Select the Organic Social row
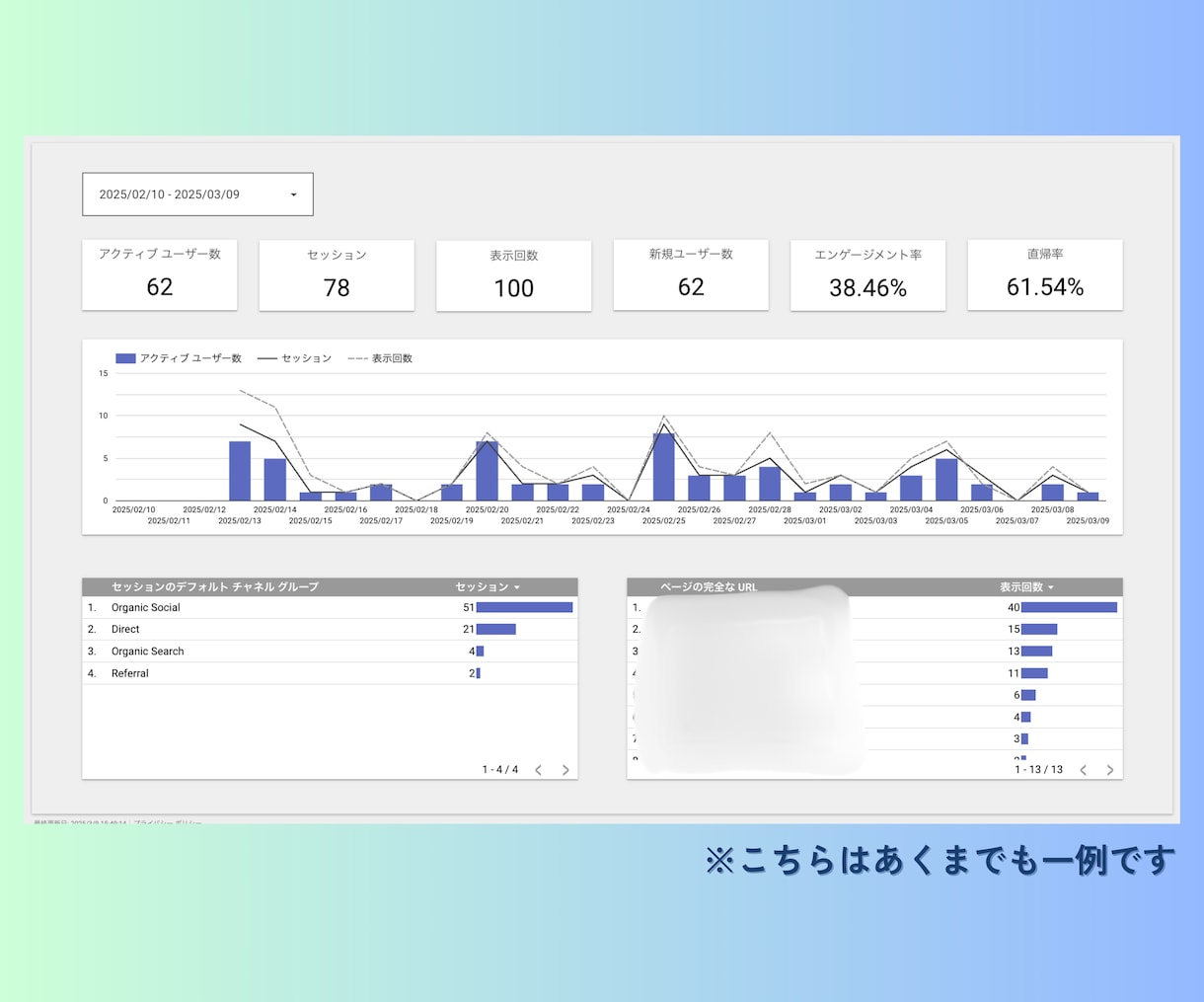Image resolution: width=1204 pixels, height=1002 pixels. [330, 607]
